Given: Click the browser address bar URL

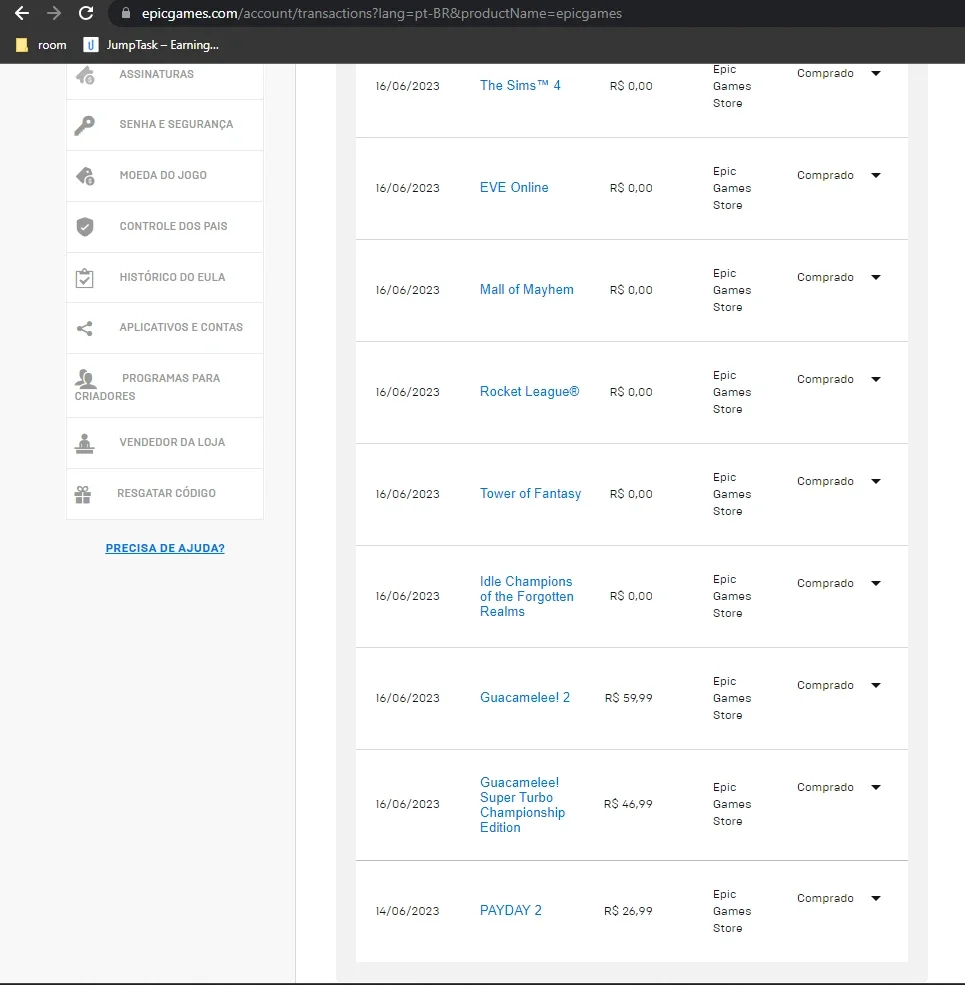Looking at the screenshot, I should (381, 13).
